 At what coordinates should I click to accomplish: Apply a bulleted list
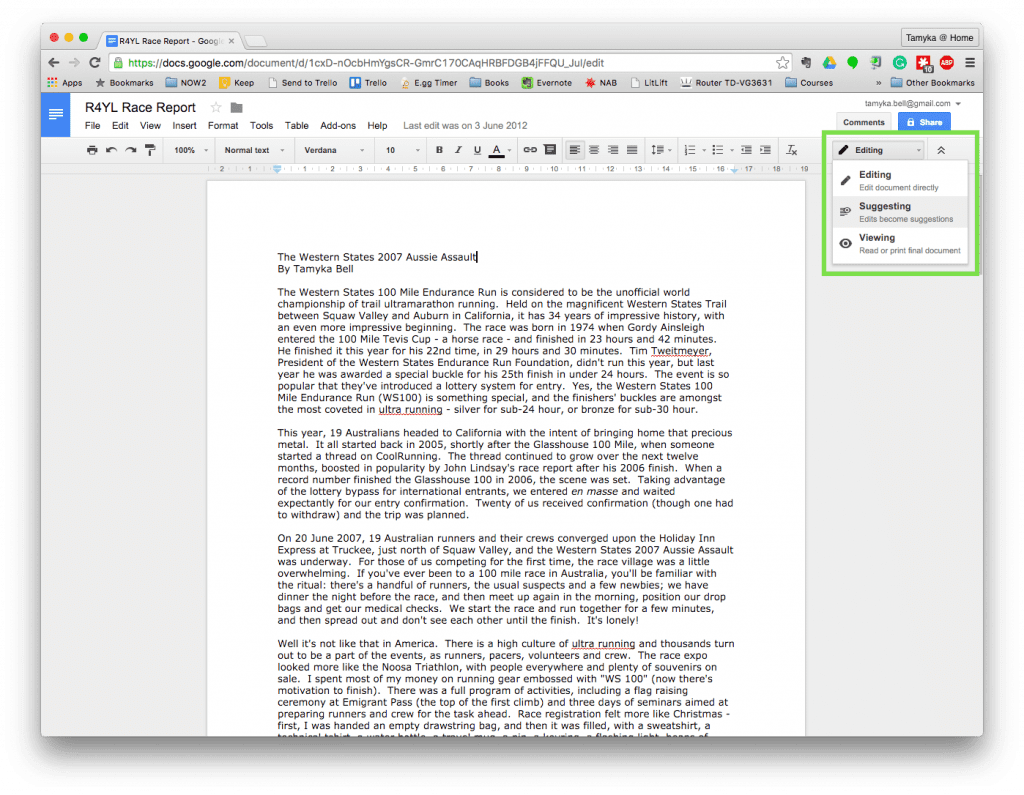click(717, 150)
